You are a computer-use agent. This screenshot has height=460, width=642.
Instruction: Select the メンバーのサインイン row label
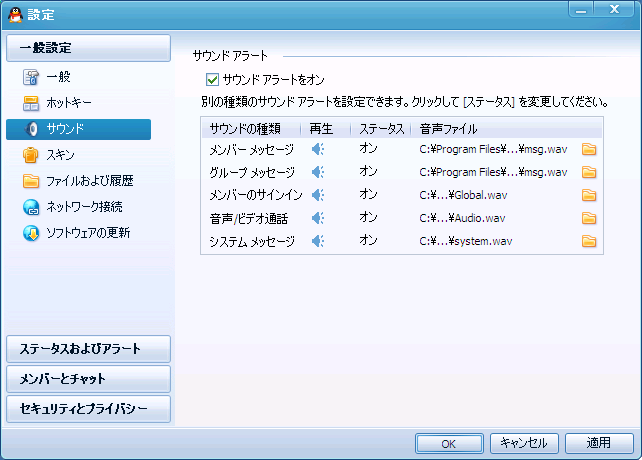tap(256, 195)
